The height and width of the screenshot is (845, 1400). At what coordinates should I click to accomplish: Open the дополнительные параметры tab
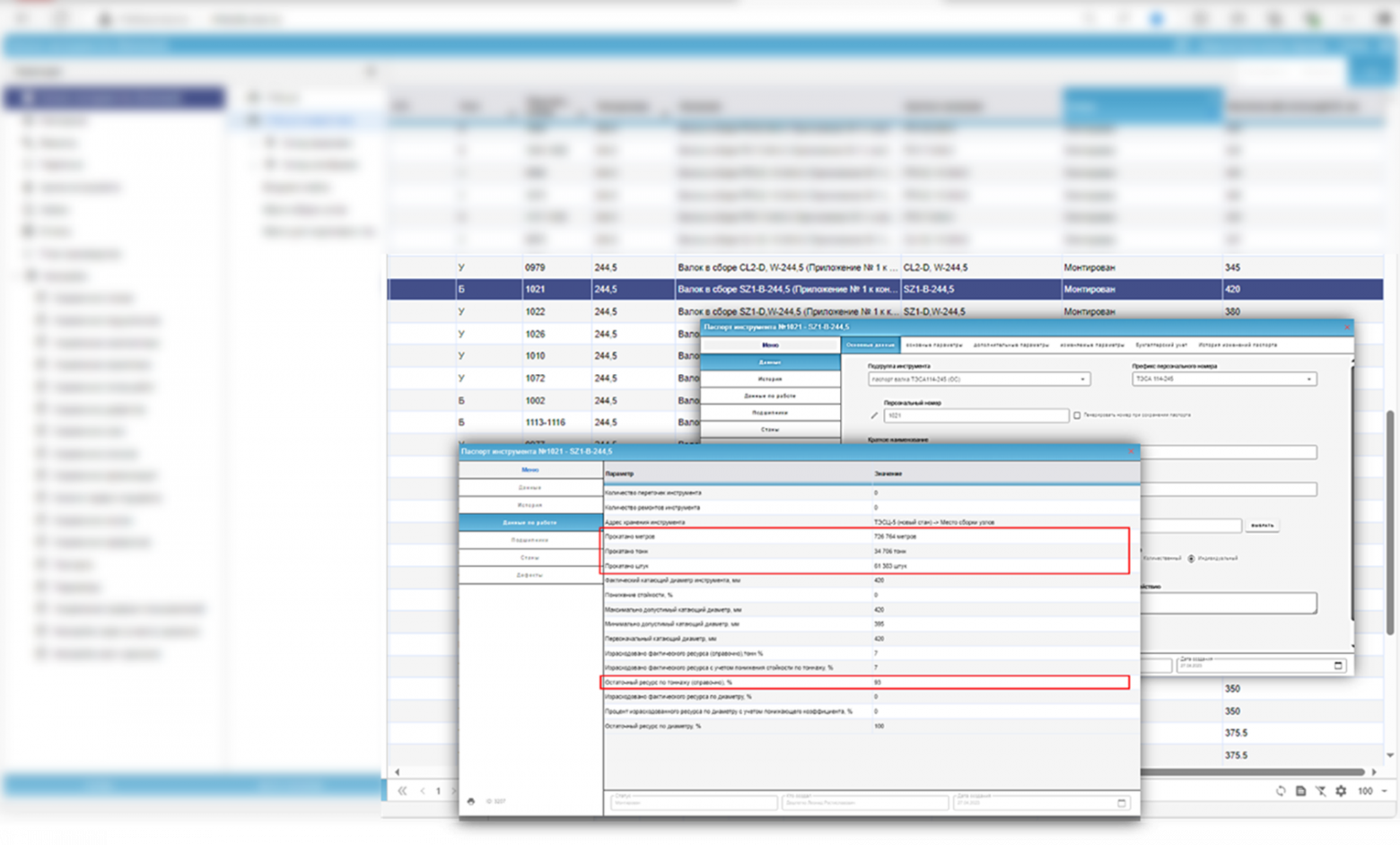pyautogui.click(x=1011, y=344)
